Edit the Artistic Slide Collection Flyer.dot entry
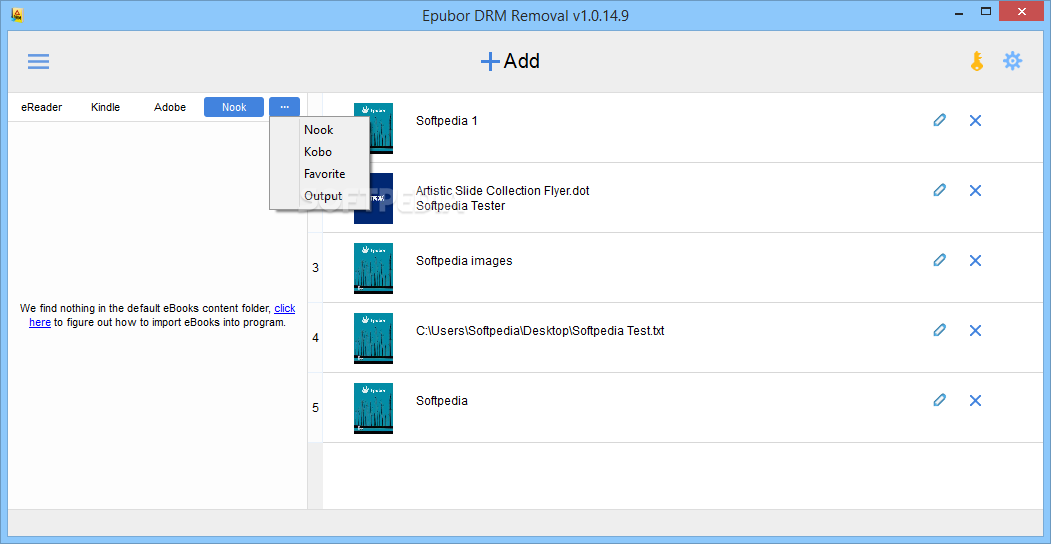 pyautogui.click(x=940, y=190)
